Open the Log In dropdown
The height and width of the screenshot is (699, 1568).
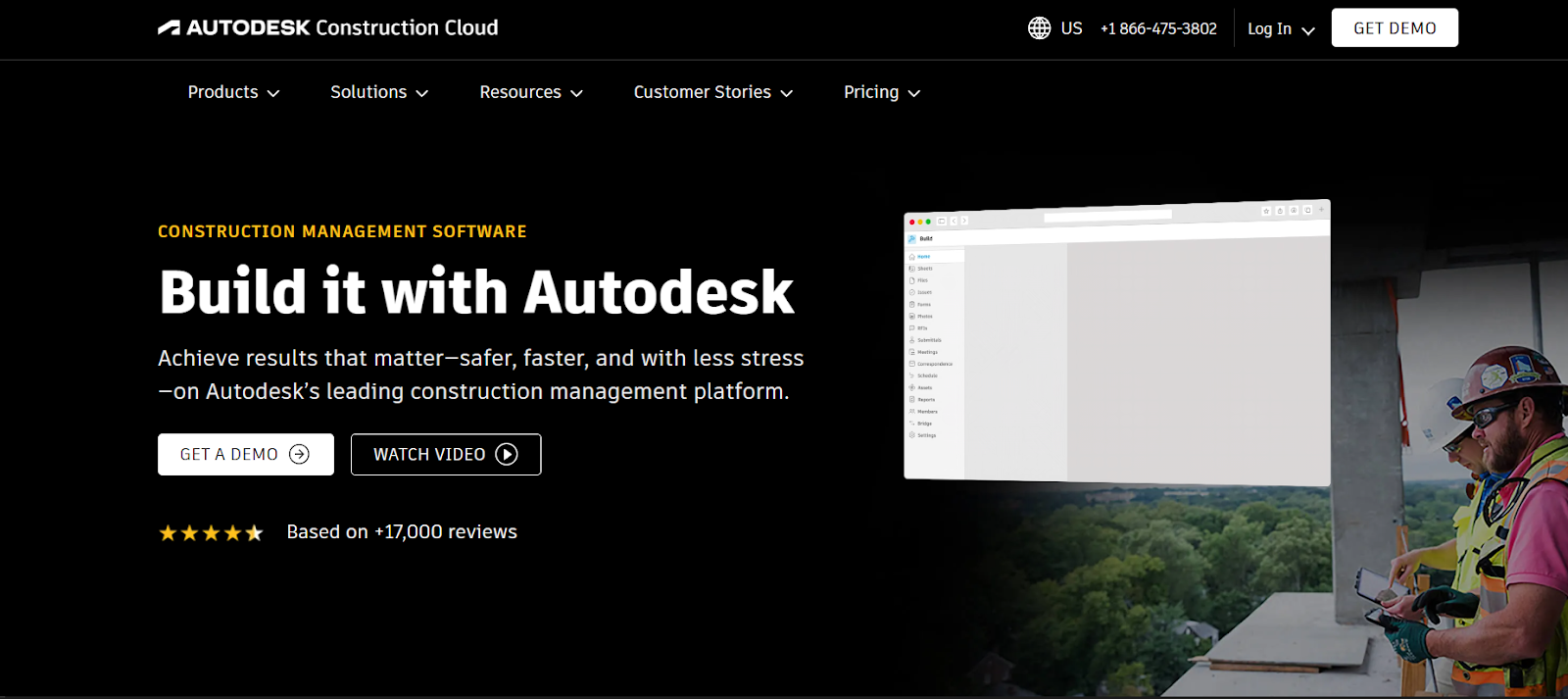(x=1281, y=29)
